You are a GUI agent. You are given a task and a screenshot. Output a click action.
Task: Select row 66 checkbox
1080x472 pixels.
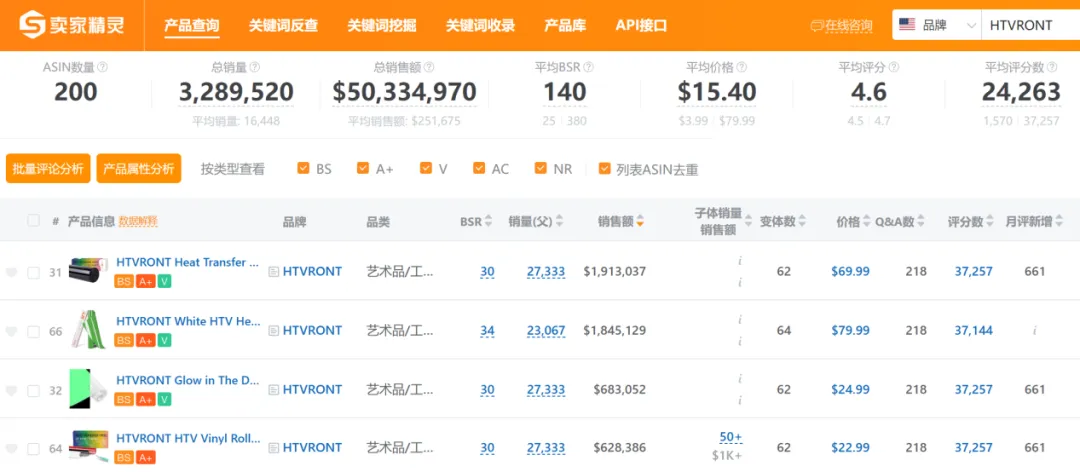(x=33, y=332)
